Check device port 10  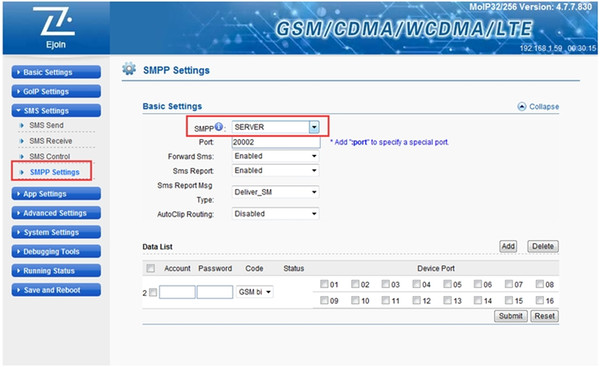(x=355, y=300)
